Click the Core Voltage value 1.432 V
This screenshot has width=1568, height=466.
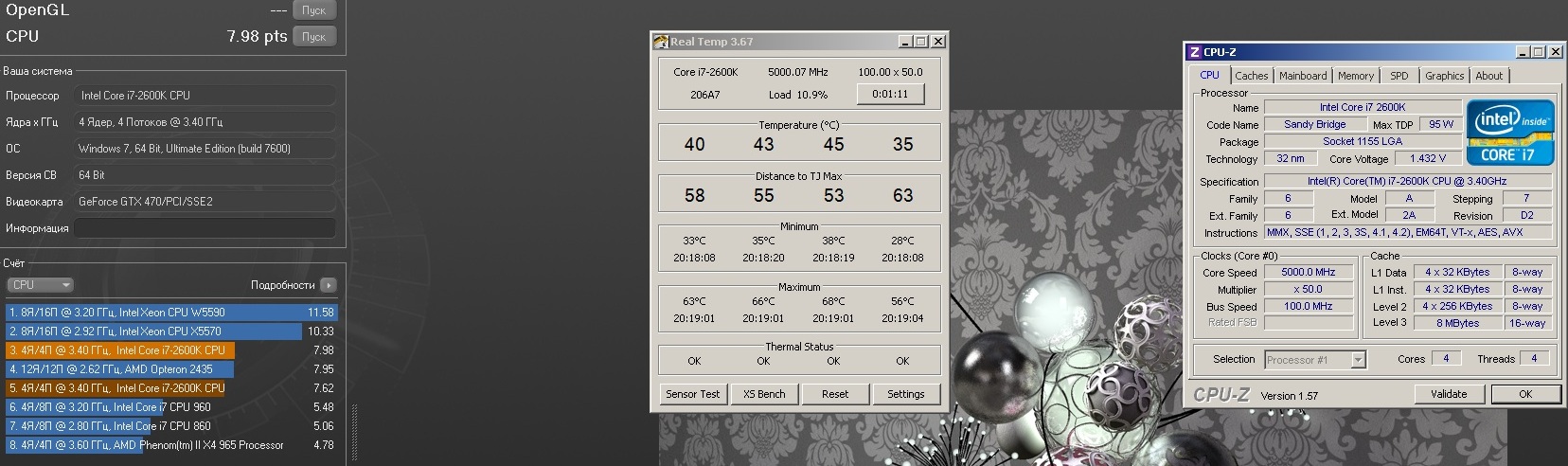pyautogui.click(x=1427, y=159)
